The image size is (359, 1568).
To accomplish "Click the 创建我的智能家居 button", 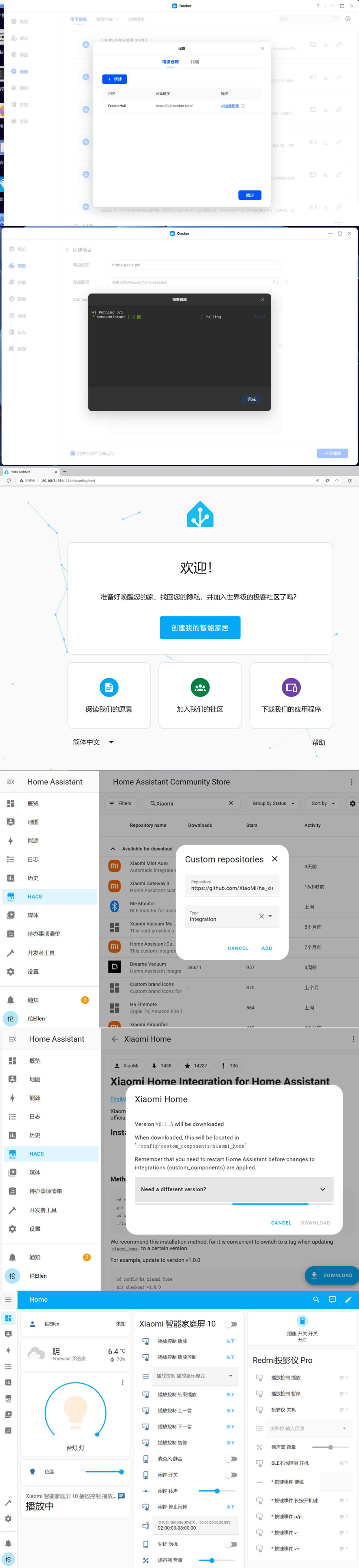I will 200,628.
